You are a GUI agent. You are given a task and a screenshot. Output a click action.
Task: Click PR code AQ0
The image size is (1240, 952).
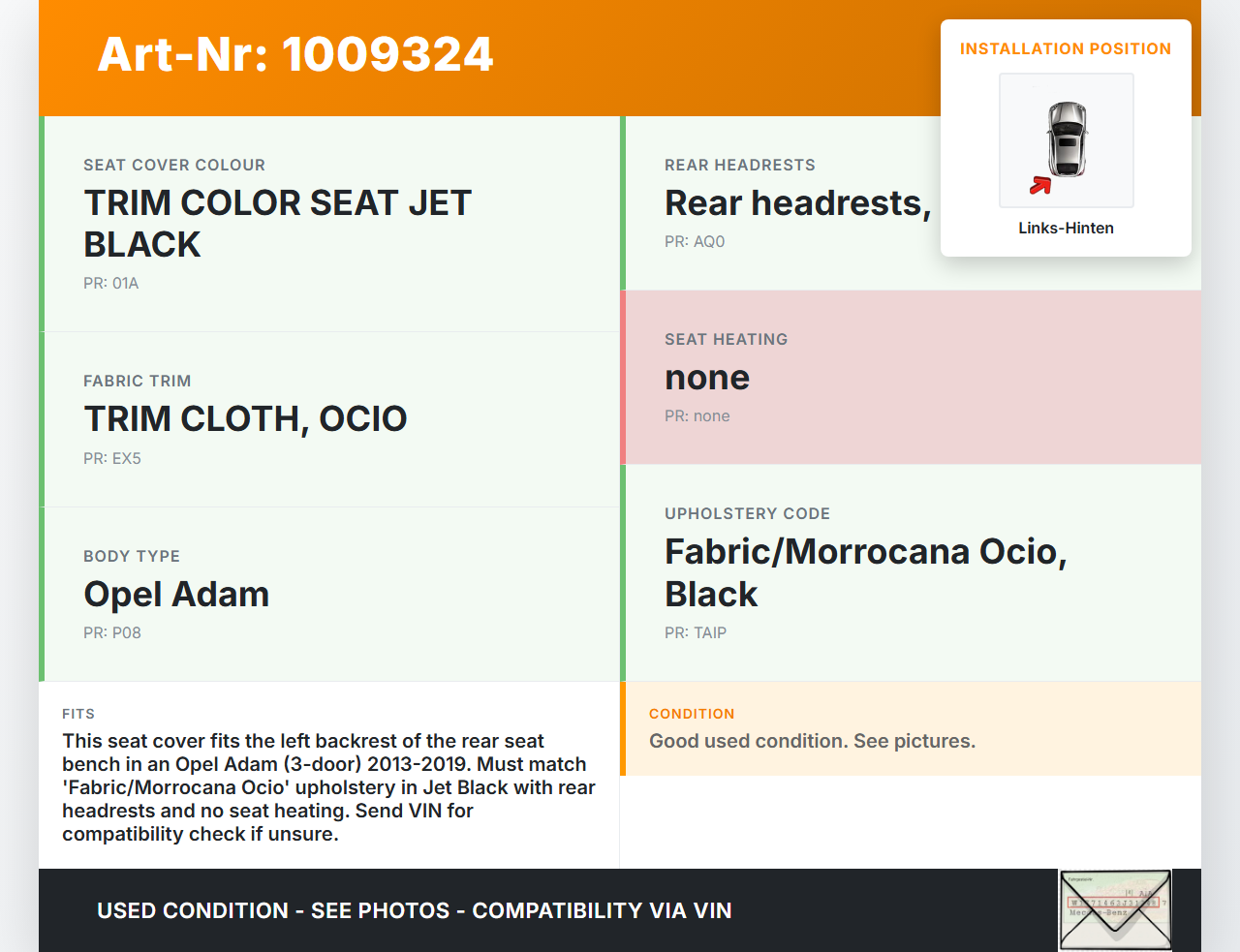(695, 242)
